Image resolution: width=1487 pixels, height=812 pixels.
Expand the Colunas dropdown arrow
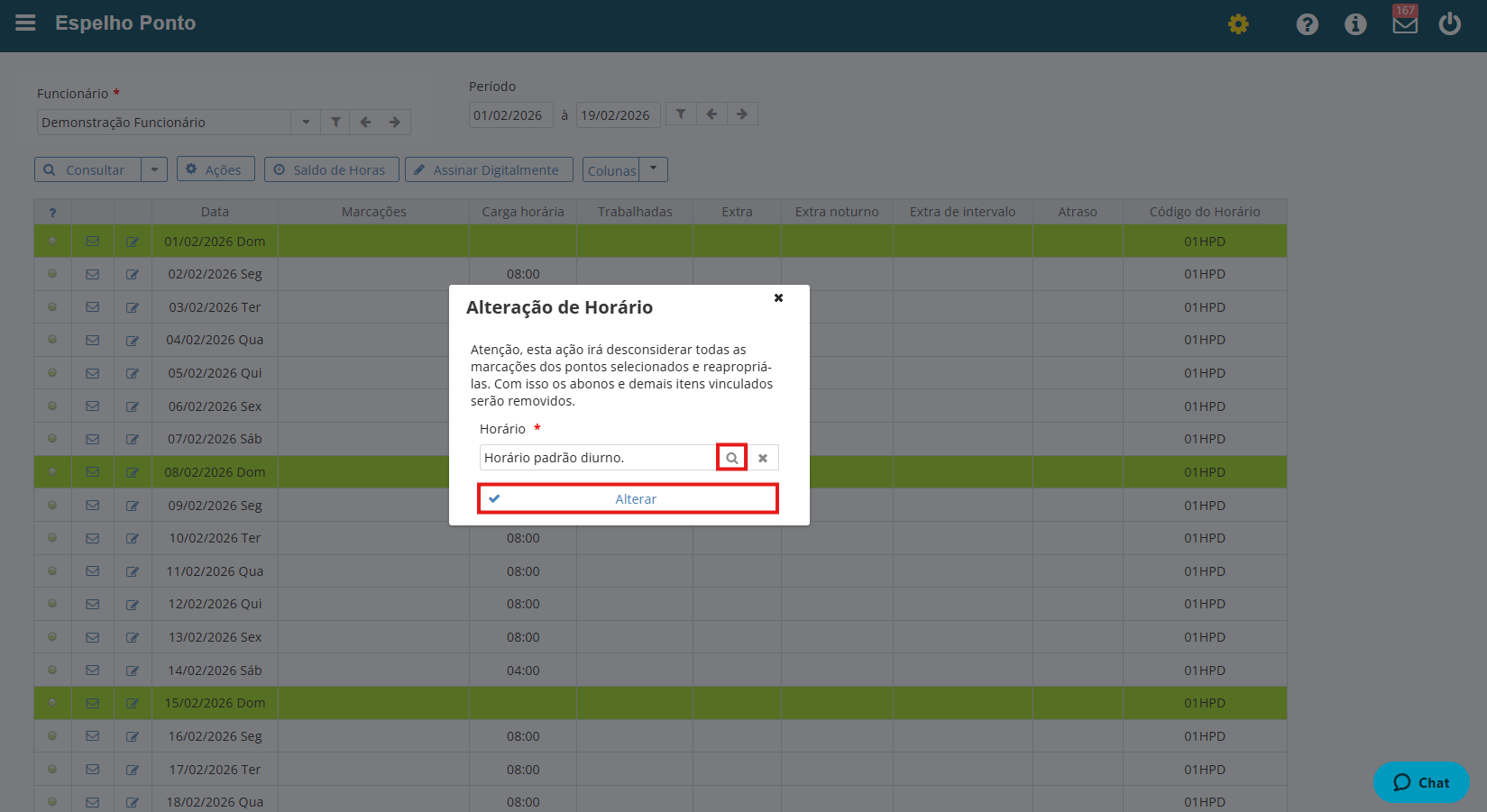(654, 169)
